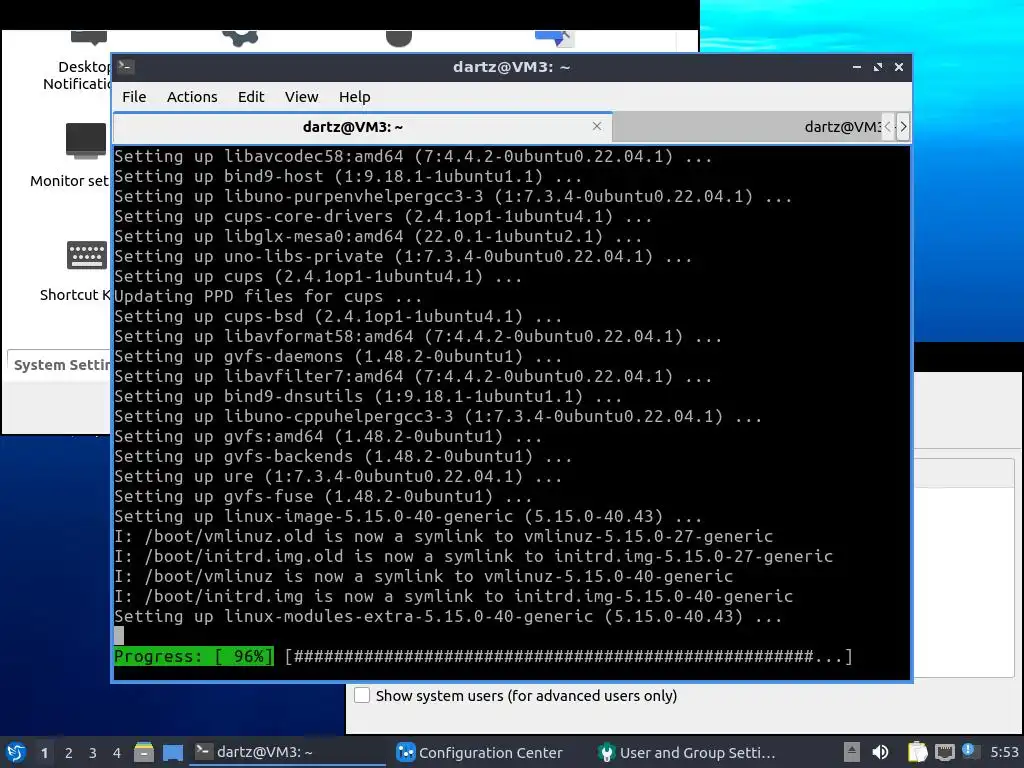Select the first dartz@VM3: ~ tab
This screenshot has height=768, width=1024.
[x=362, y=127]
